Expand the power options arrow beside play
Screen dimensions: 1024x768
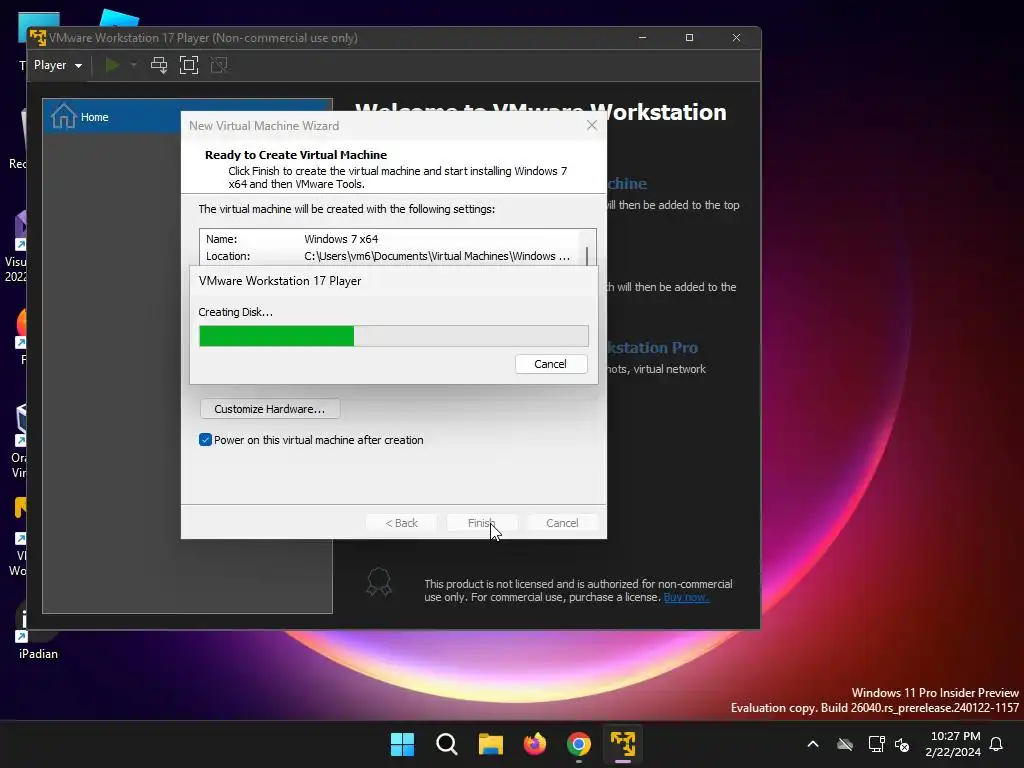click(x=133, y=65)
